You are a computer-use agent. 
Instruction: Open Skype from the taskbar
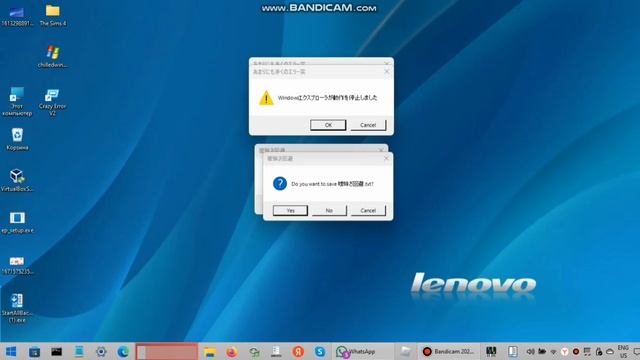[x=320, y=351]
